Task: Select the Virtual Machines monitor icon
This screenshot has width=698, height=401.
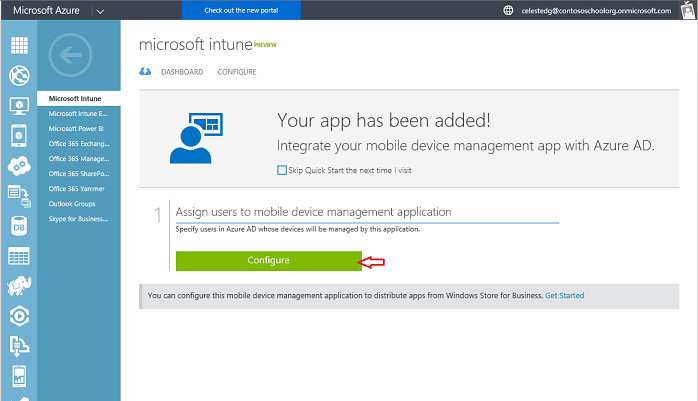Action: (18, 106)
